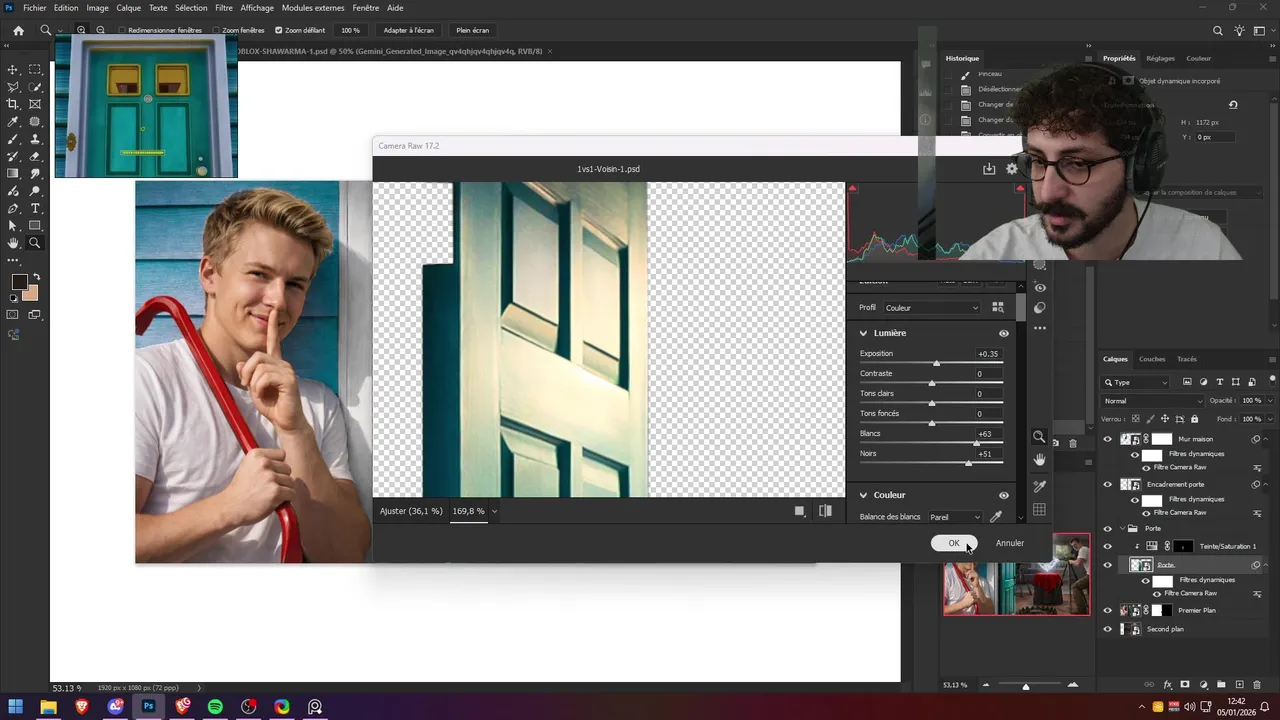
Task: Select Camera Raw hand tool
Action: click(x=1039, y=460)
